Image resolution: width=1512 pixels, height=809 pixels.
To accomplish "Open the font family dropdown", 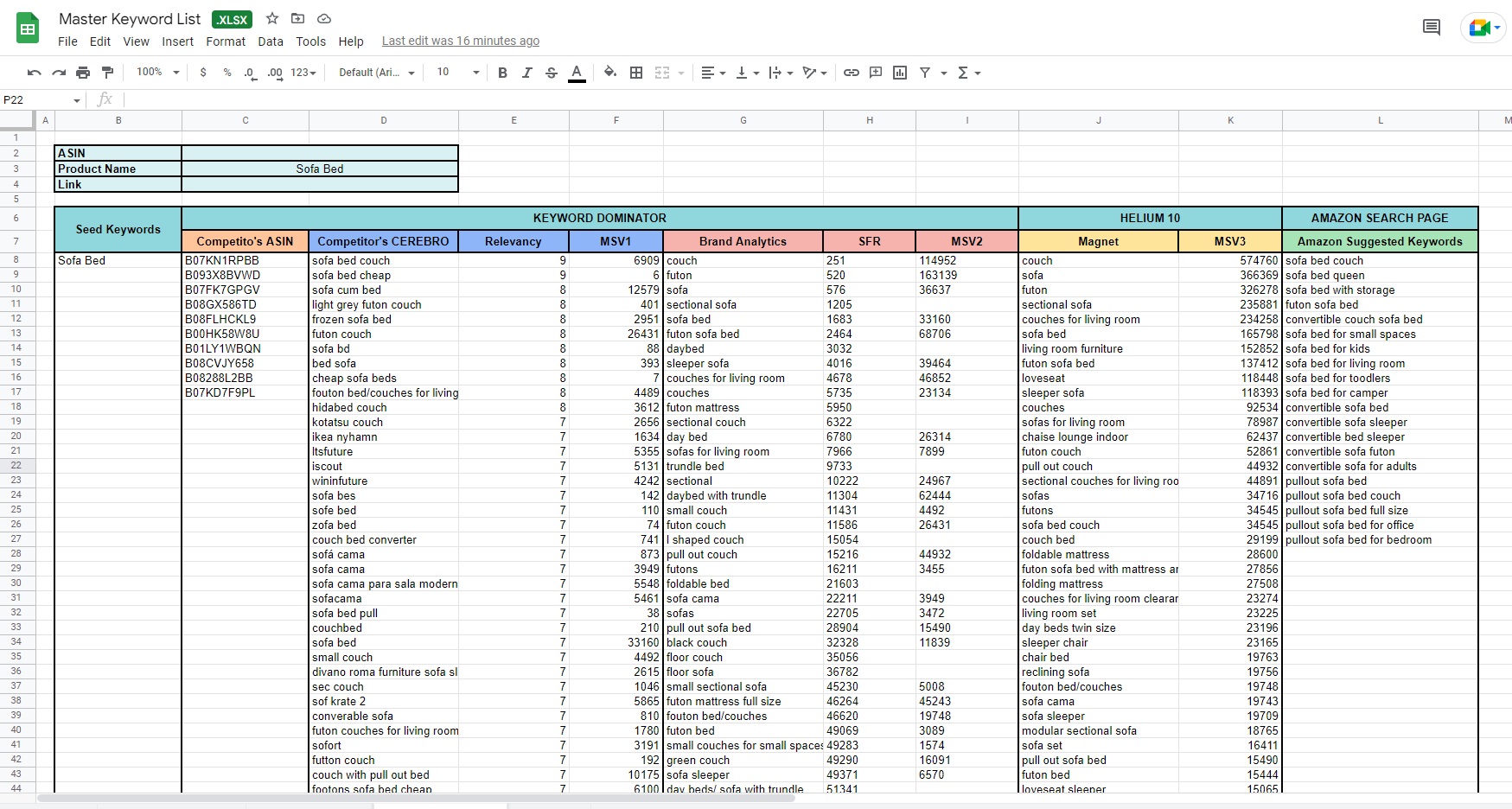I will (x=377, y=73).
